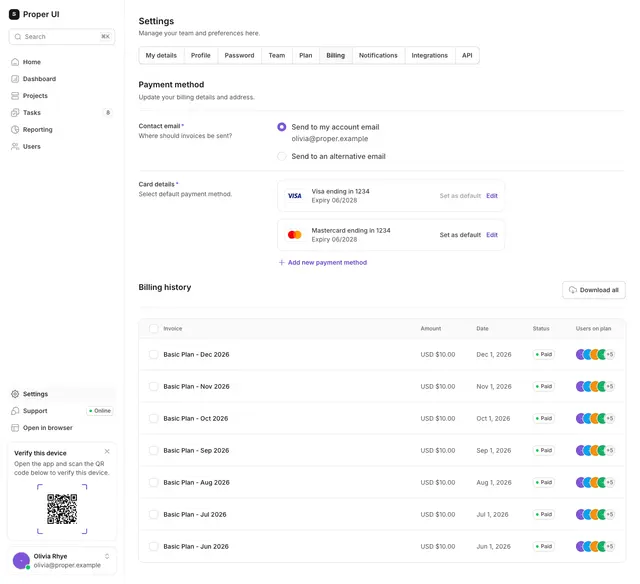This screenshot has width=640, height=584.
Task: Click the Support headset icon
Action: coord(15,411)
